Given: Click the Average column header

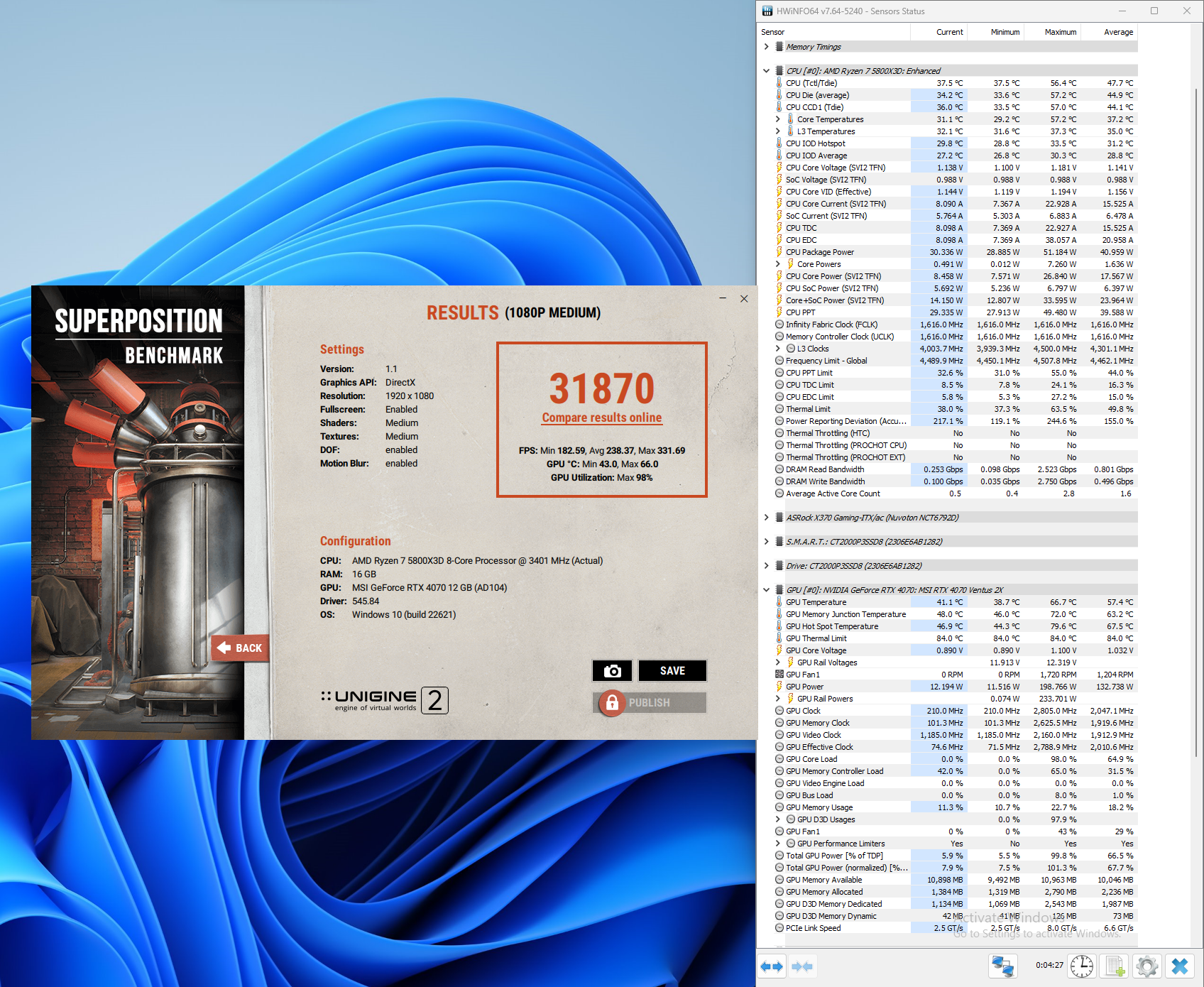Looking at the screenshot, I should [1109, 32].
